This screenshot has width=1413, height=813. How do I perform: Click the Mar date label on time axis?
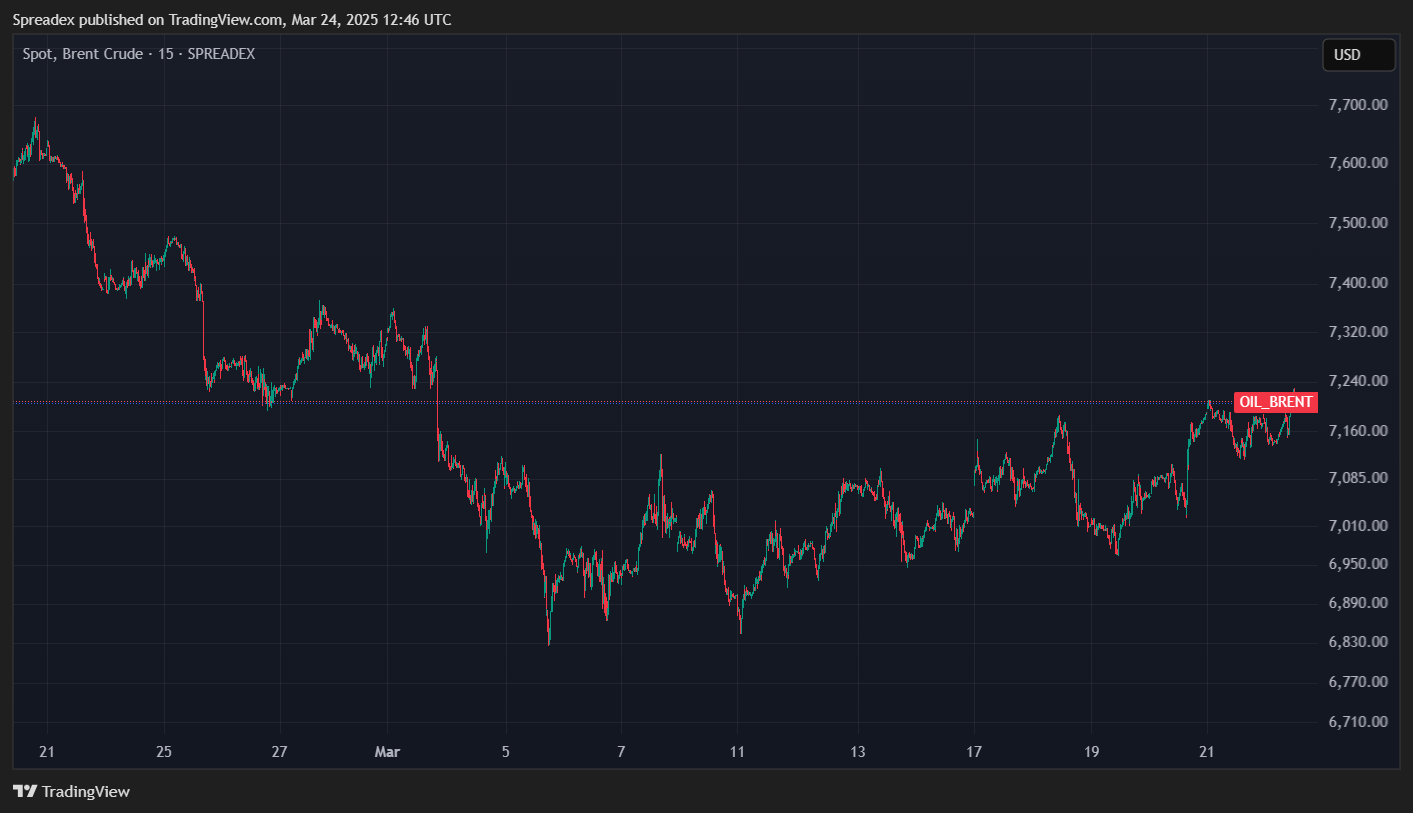(385, 752)
